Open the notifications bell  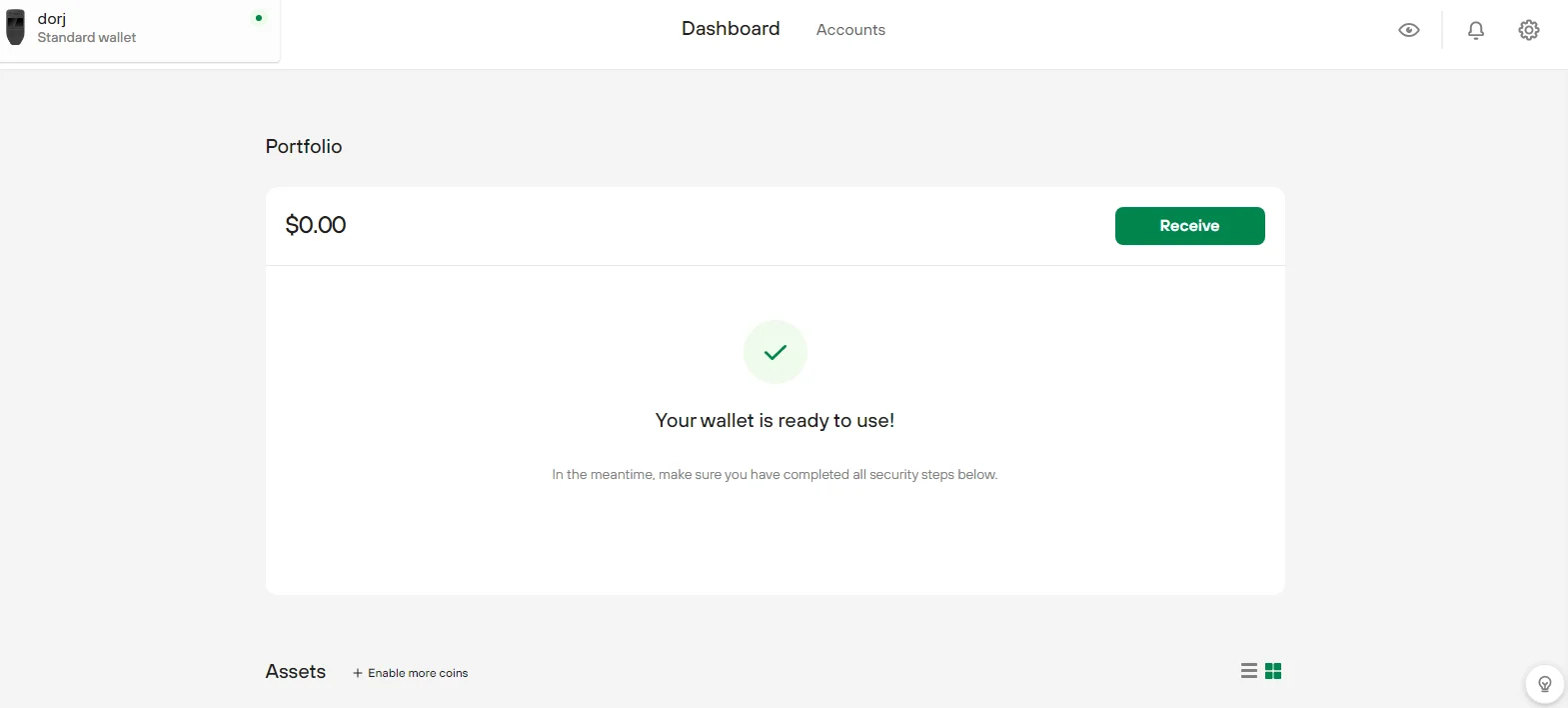tap(1475, 30)
